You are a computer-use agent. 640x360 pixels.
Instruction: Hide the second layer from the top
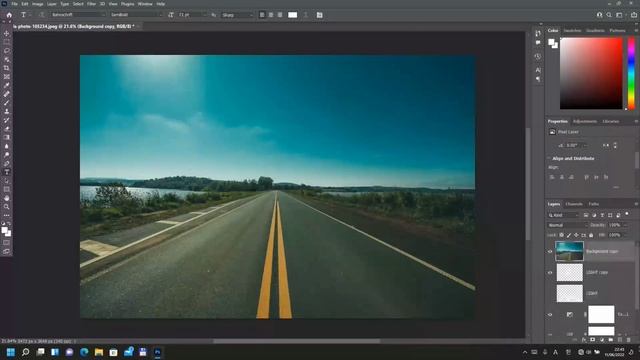click(550, 272)
